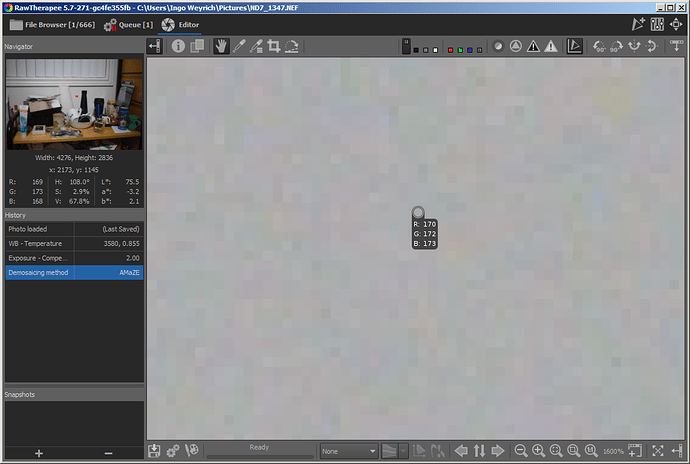This screenshot has height=464, width=690.
Task: Add a new snapshot with plus button
Action: pos(38,453)
